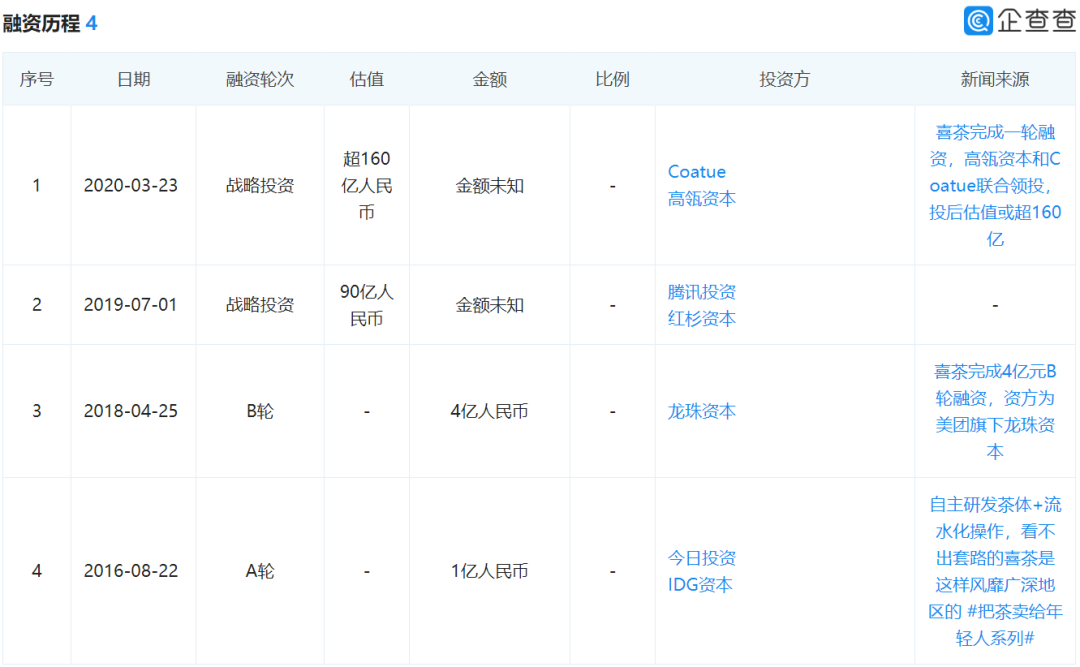Click the 序号 column header
Image resolution: width=1080 pixels, height=667 pixels.
(37, 79)
